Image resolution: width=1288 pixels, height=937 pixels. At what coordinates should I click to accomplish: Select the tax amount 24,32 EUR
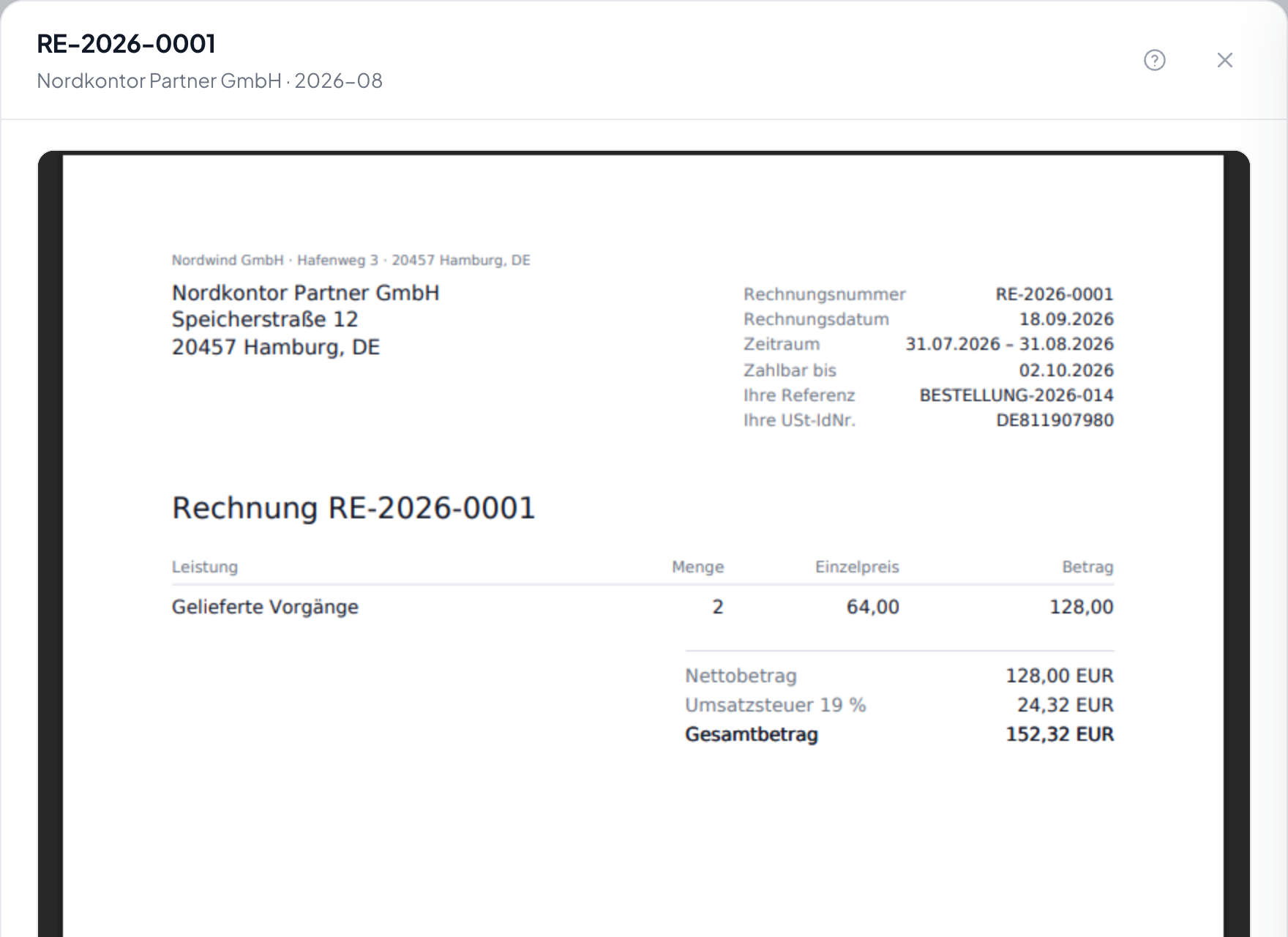tap(1066, 705)
